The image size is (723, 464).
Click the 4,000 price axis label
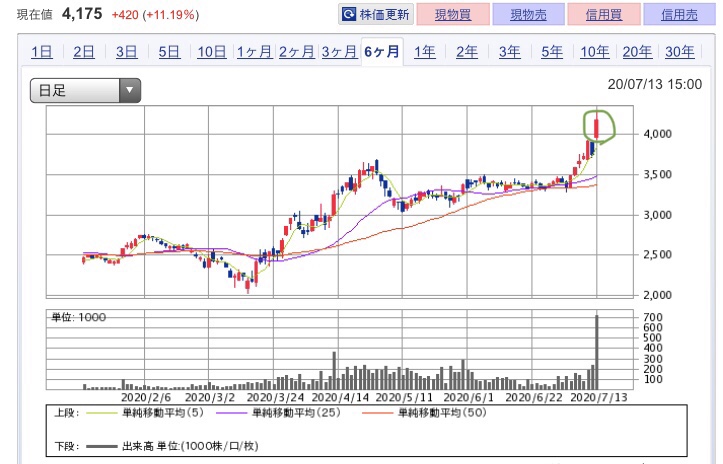tap(658, 134)
